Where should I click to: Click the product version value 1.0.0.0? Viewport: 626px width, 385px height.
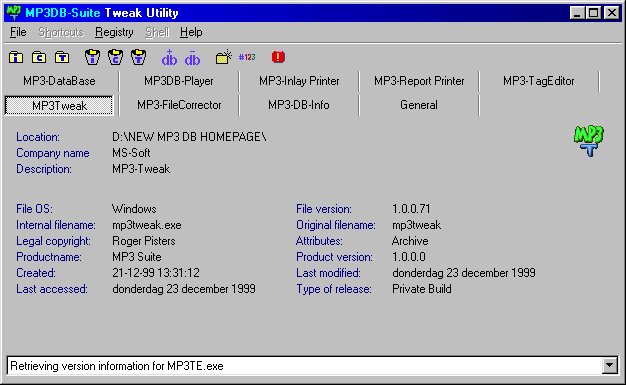pyautogui.click(x=409, y=257)
